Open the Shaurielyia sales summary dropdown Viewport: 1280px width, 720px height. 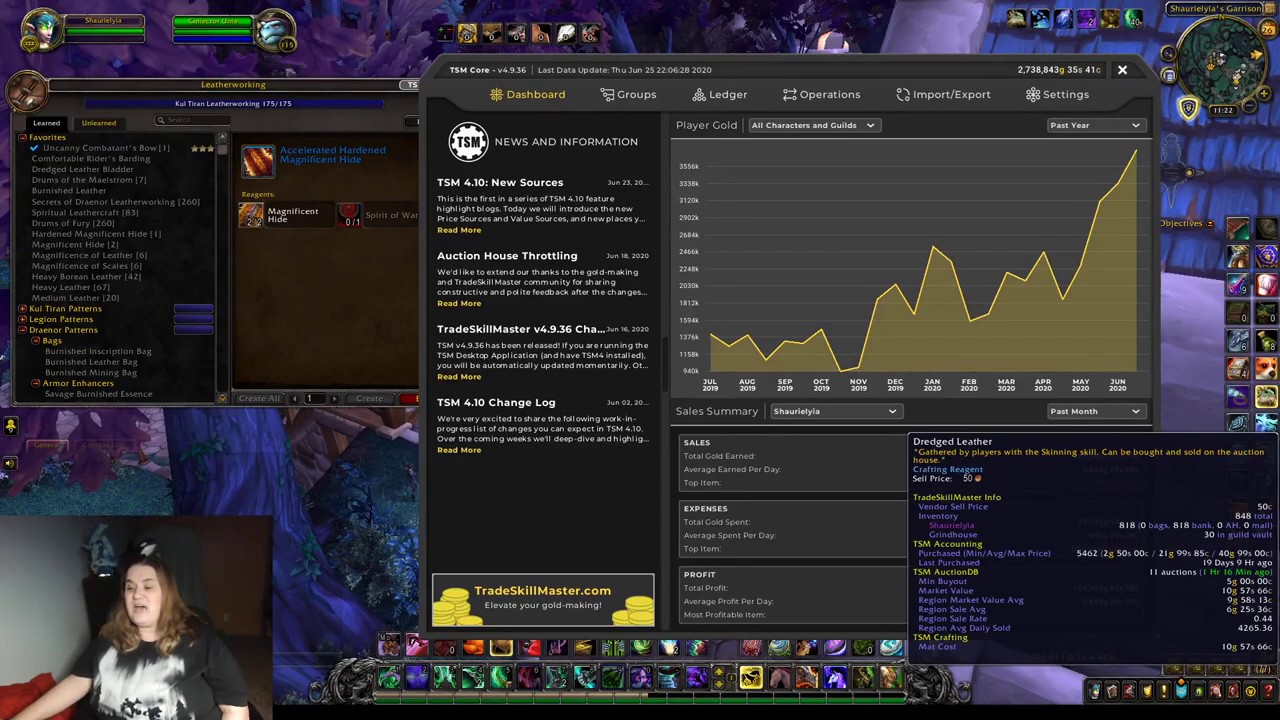(834, 411)
